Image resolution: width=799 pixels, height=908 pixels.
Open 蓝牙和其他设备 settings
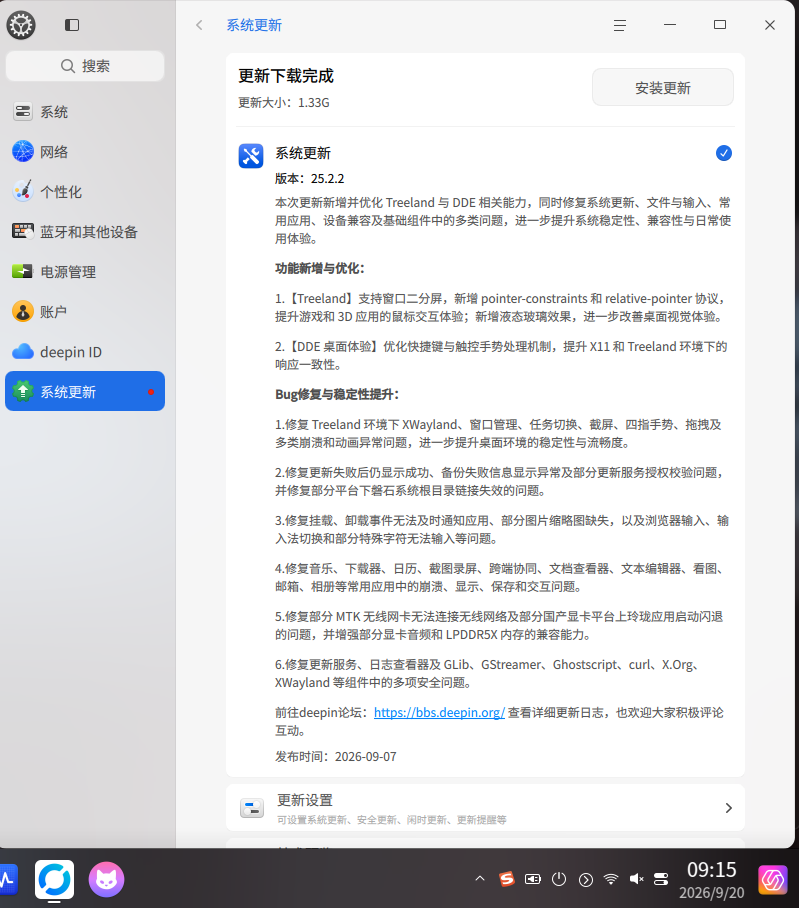tap(85, 232)
